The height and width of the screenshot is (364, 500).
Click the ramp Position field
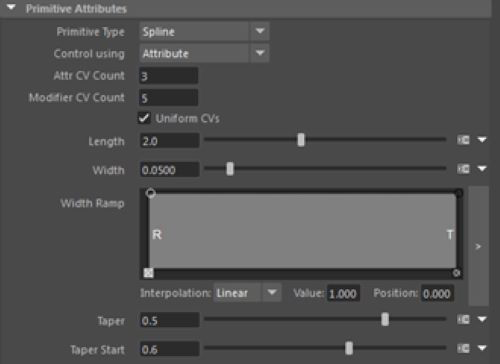437,294
